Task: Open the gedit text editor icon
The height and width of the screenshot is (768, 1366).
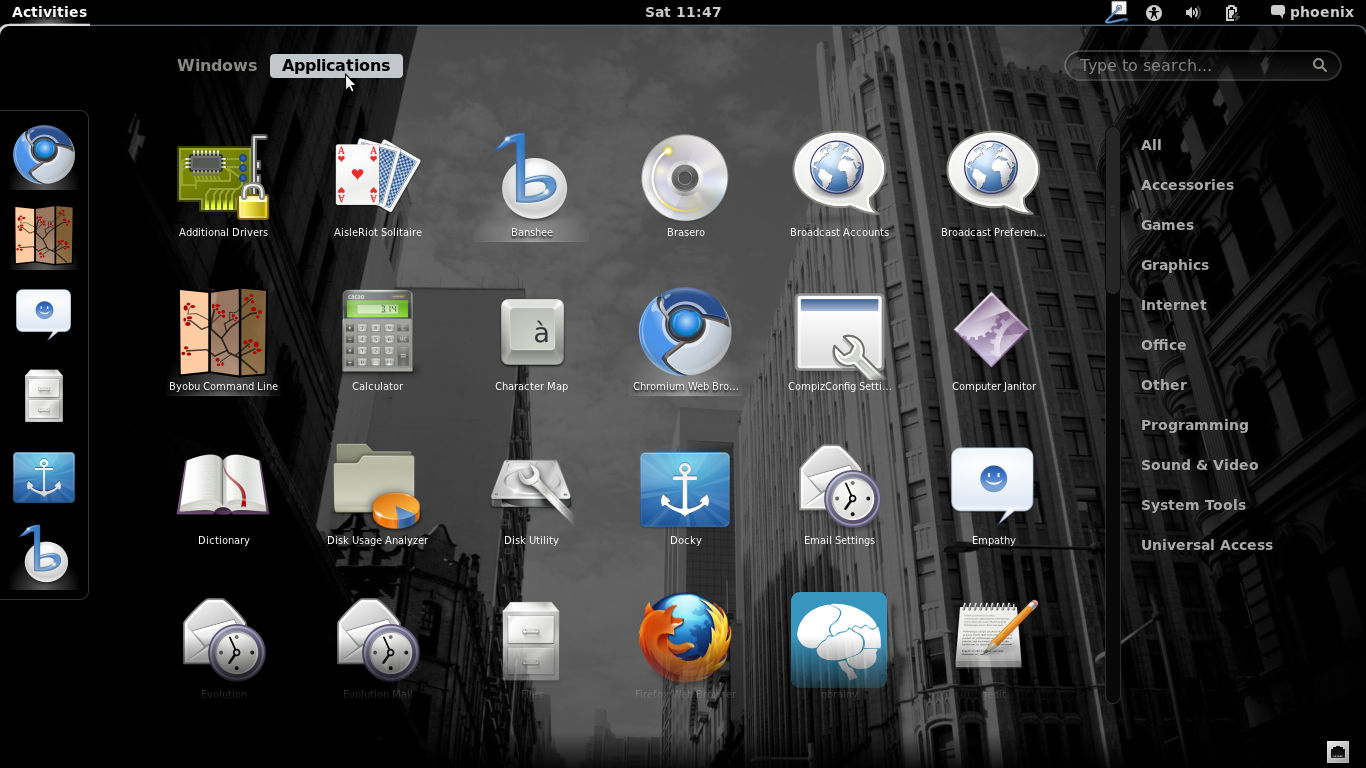Action: [993, 648]
